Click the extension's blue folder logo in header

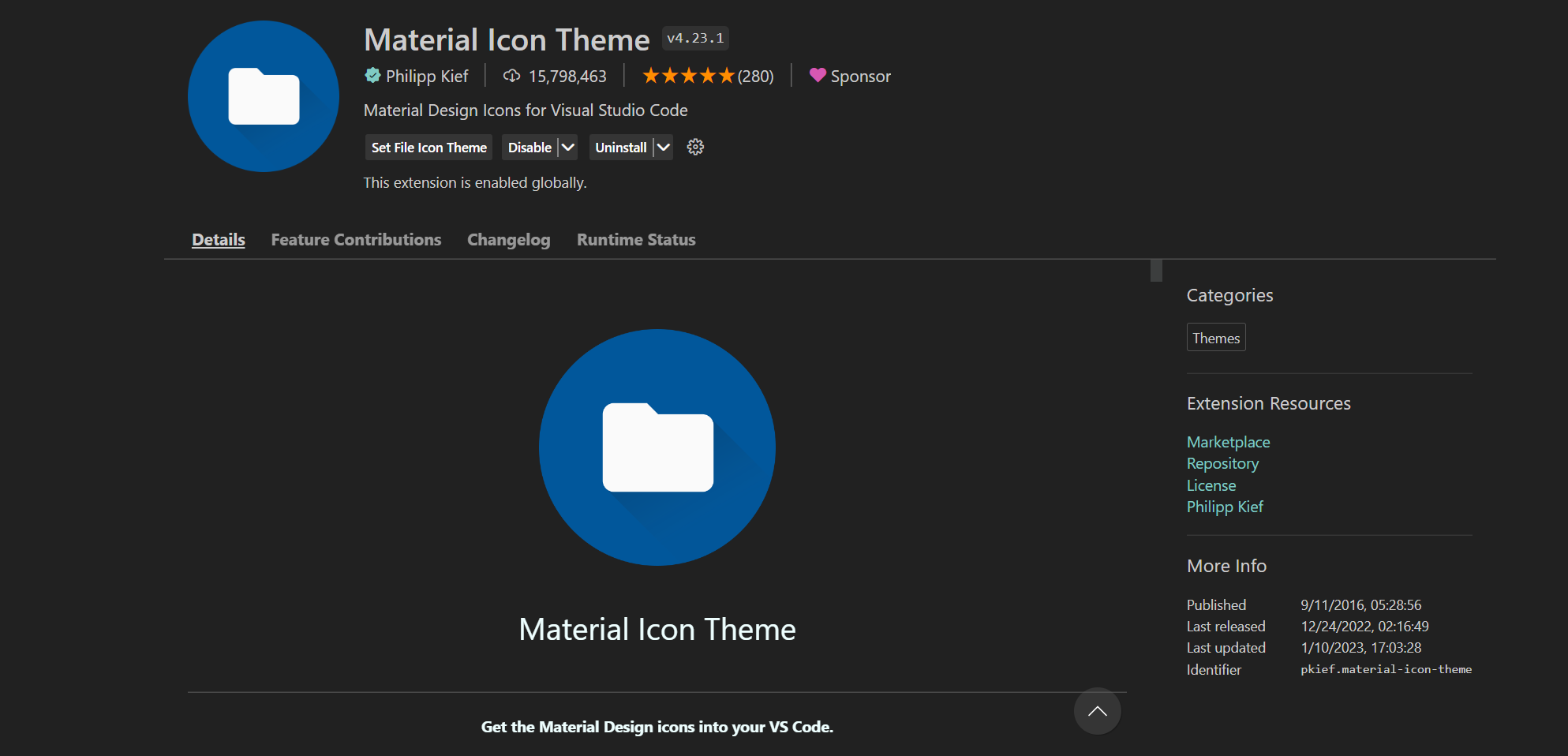(264, 96)
